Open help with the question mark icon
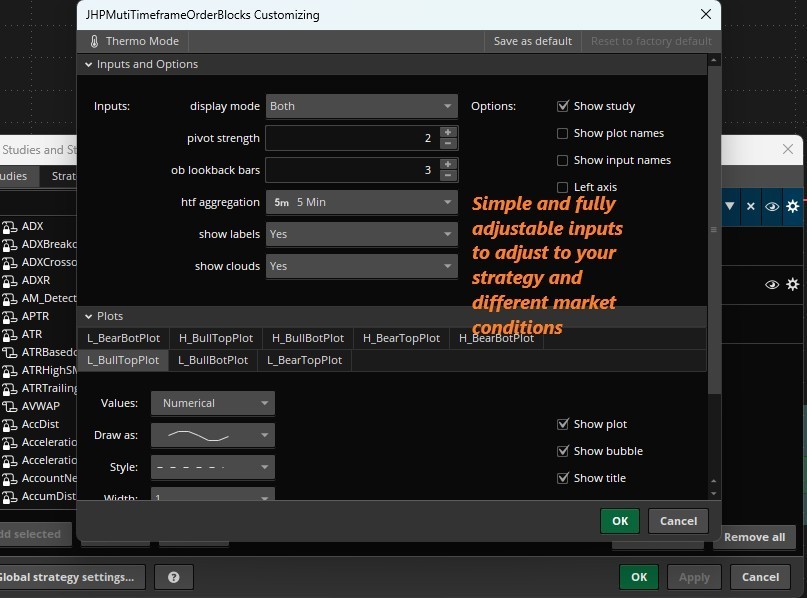Viewport: 807px width, 598px height. tap(176, 577)
